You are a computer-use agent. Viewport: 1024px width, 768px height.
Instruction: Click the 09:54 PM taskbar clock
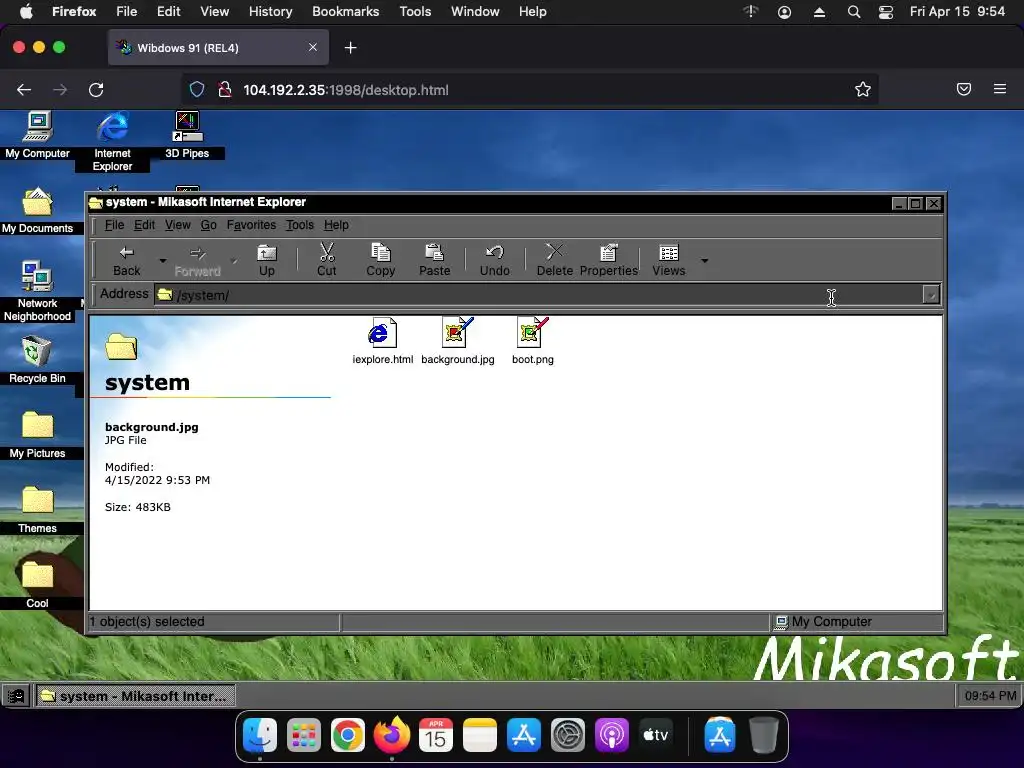[x=990, y=696]
